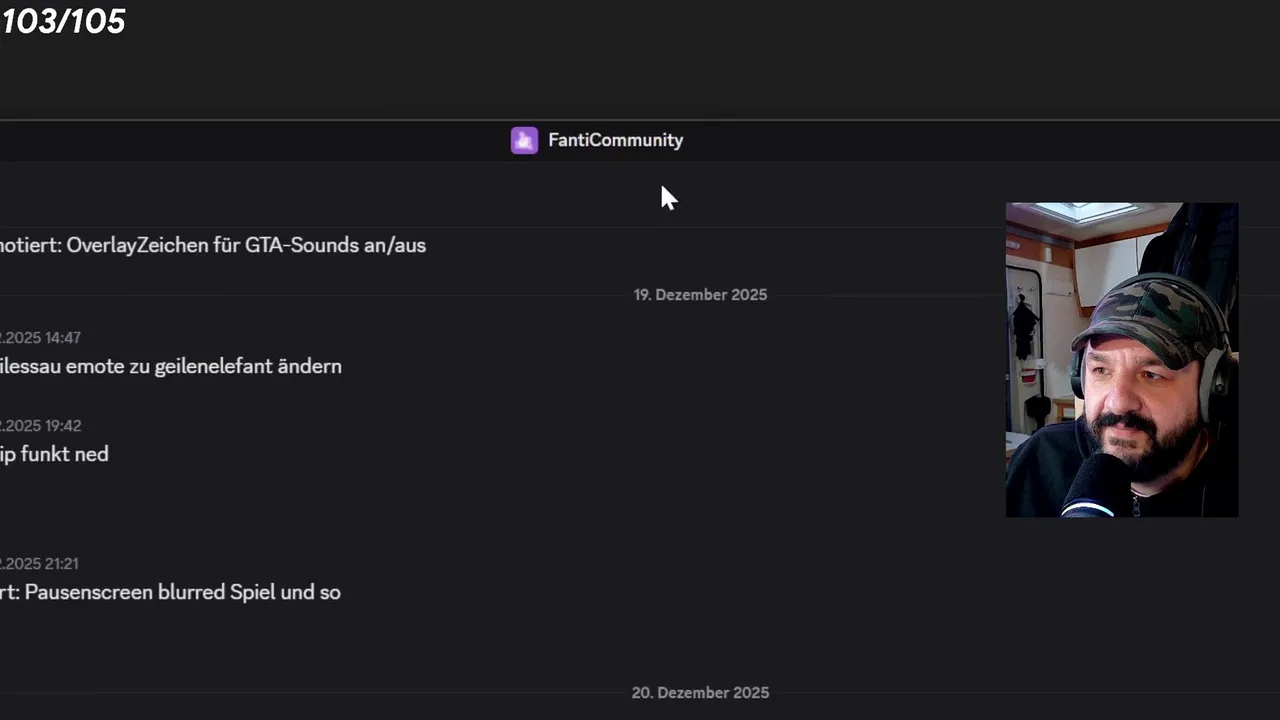
Task: Jump to the 20. Dezember 2025 divider
Action: pyautogui.click(x=700, y=693)
